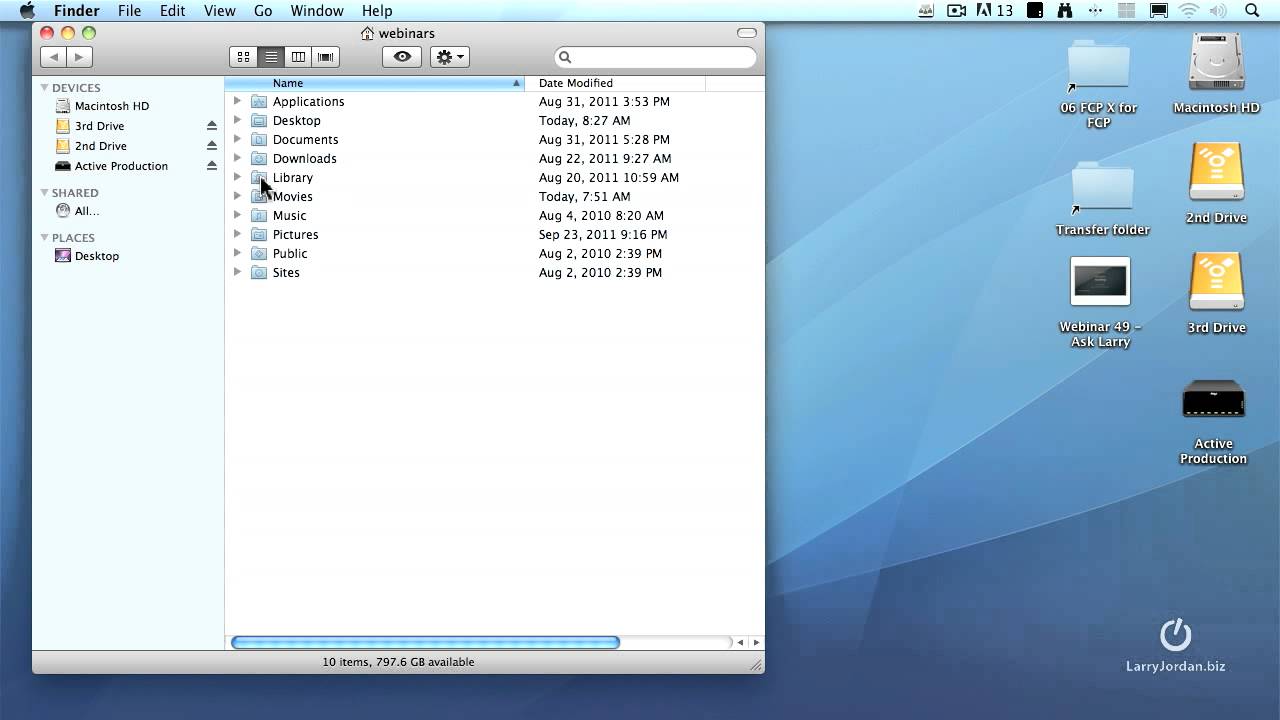Select the Music folder icon
This screenshot has width=1280, height=720.
259,215
